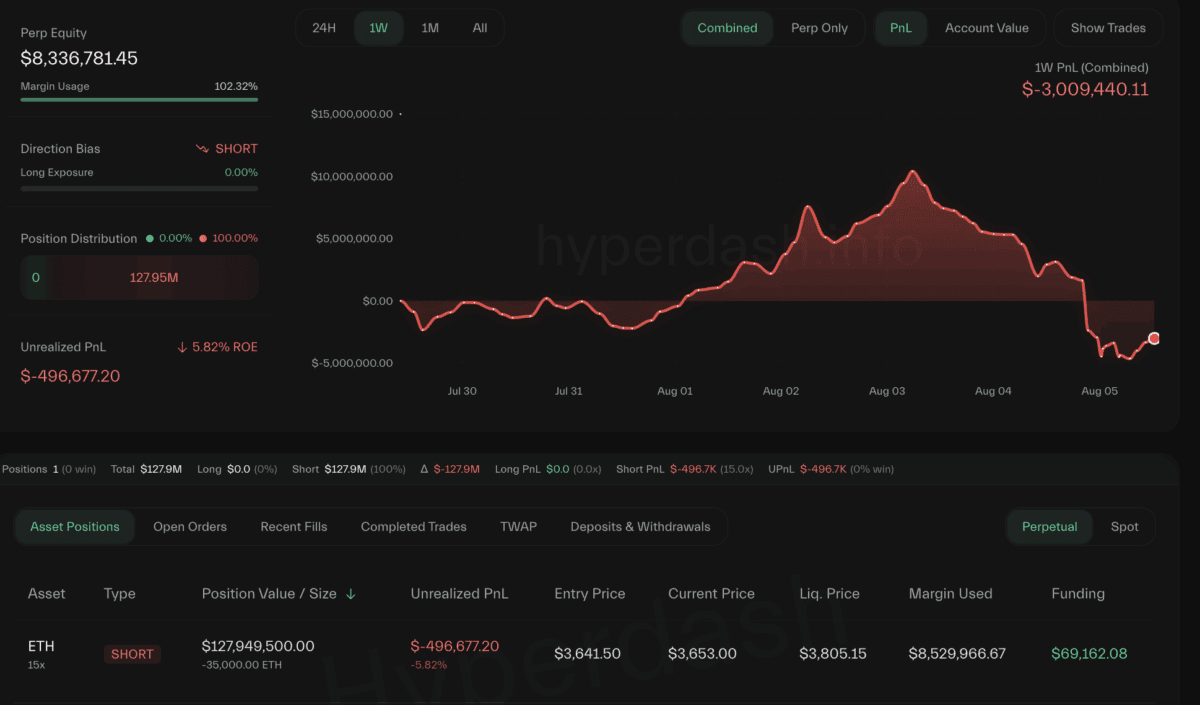Click the Short PnL summary value
Viewport: 1200px width, 705px height.
[x=693, y=469]
